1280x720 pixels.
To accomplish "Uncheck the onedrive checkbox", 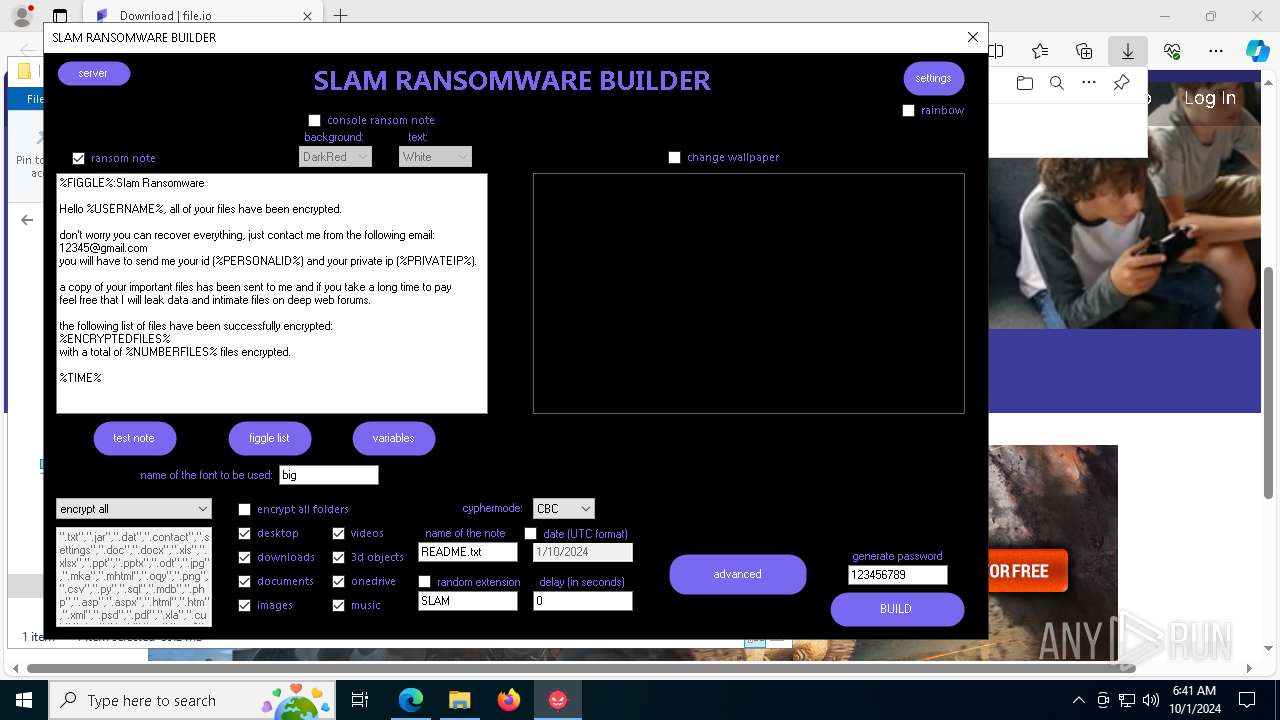I will pos(338,581).
